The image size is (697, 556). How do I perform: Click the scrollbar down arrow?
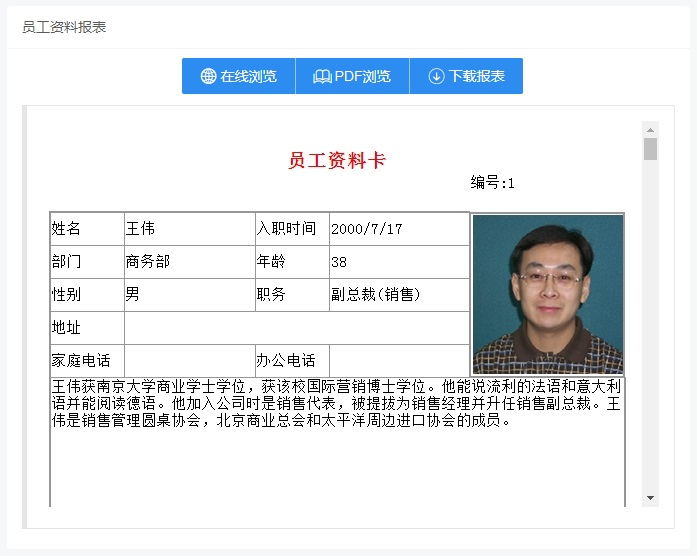pyautogui.click(x=650, y=498)
